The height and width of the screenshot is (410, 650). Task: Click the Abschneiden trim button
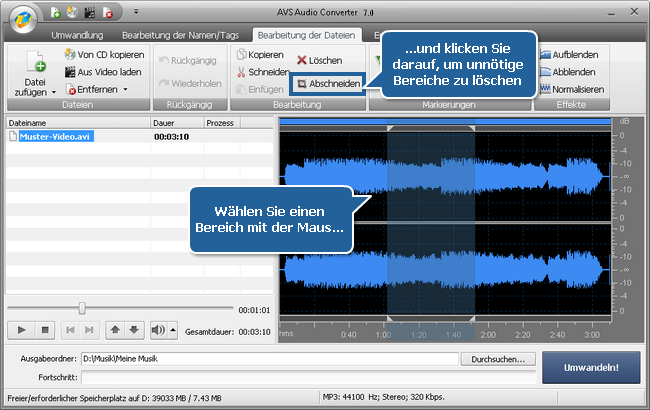tap(329, 84)
